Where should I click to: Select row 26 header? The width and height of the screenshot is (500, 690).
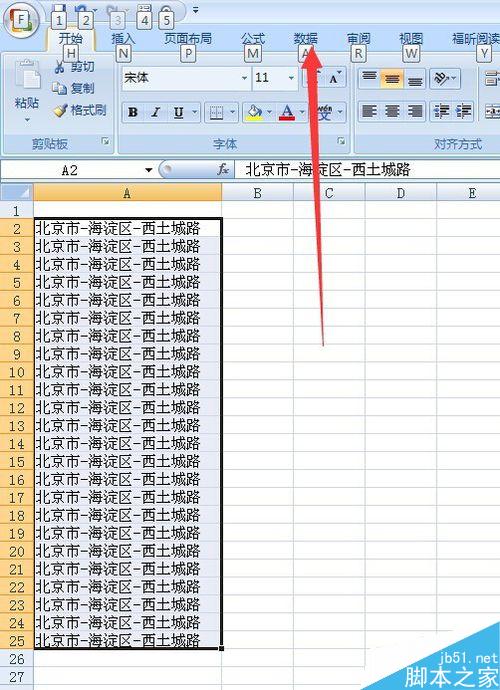tap(17, 659)
